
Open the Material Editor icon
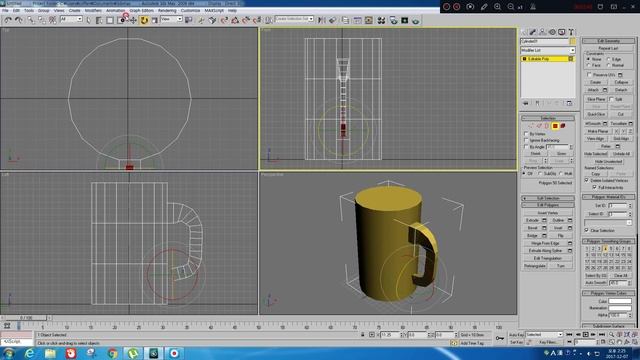381,20
